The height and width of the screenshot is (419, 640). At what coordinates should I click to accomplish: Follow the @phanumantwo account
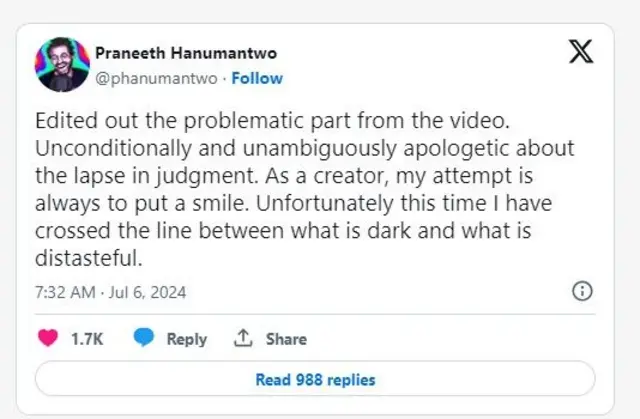tap(257, 77)
